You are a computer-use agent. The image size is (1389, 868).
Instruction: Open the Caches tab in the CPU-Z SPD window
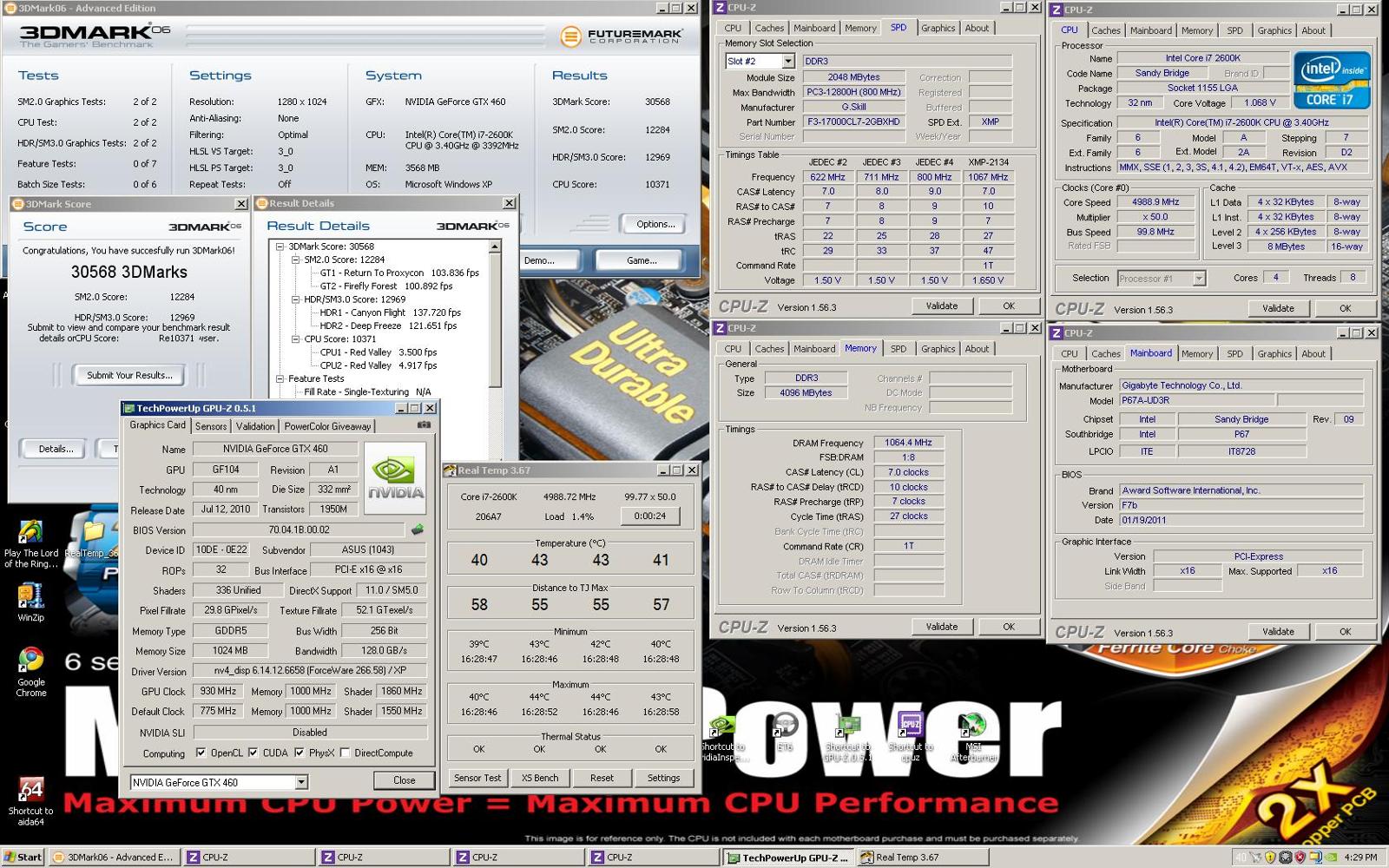pos(769,28)
